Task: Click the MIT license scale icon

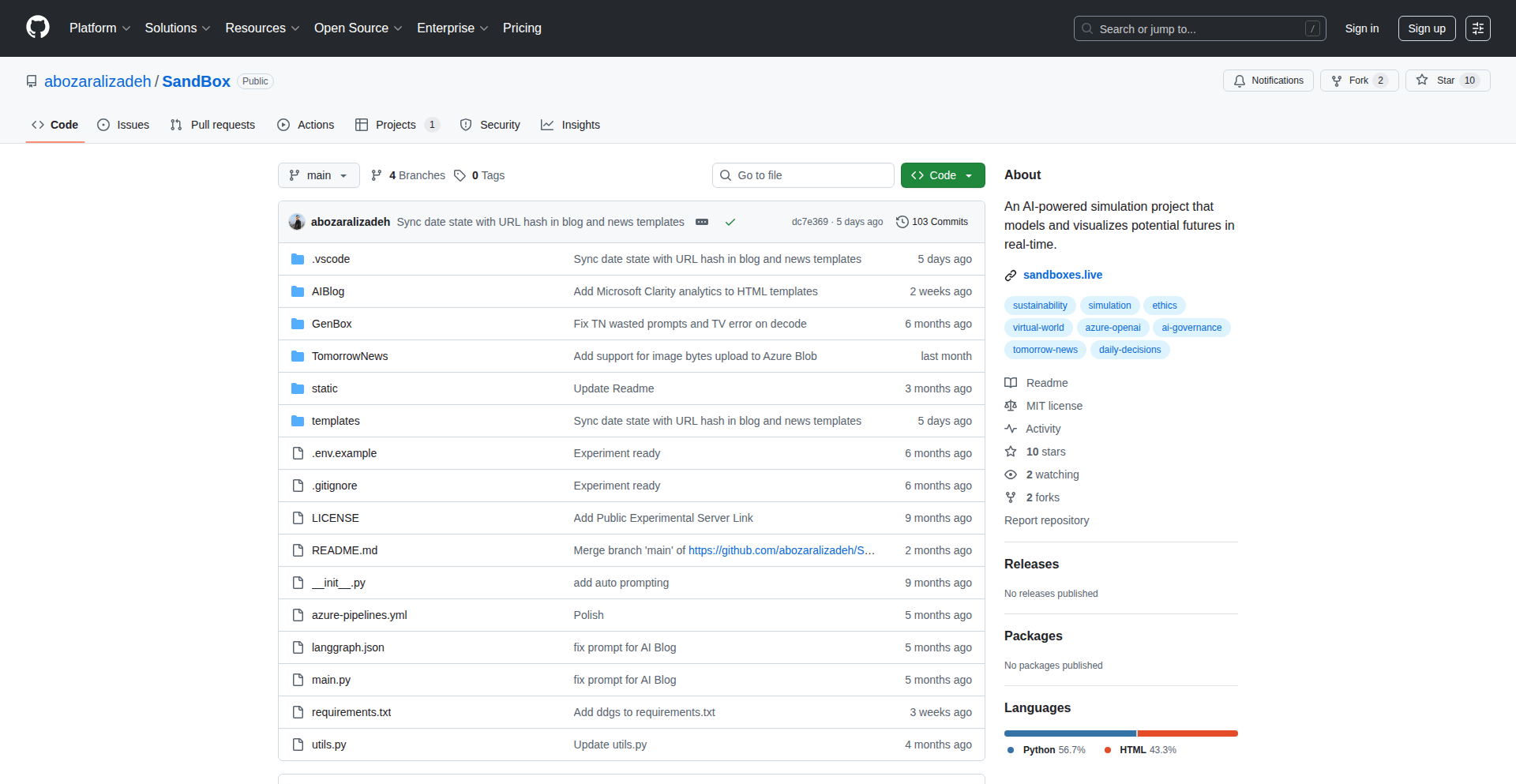Action: pyautogui.click(x=1011, y=406)
